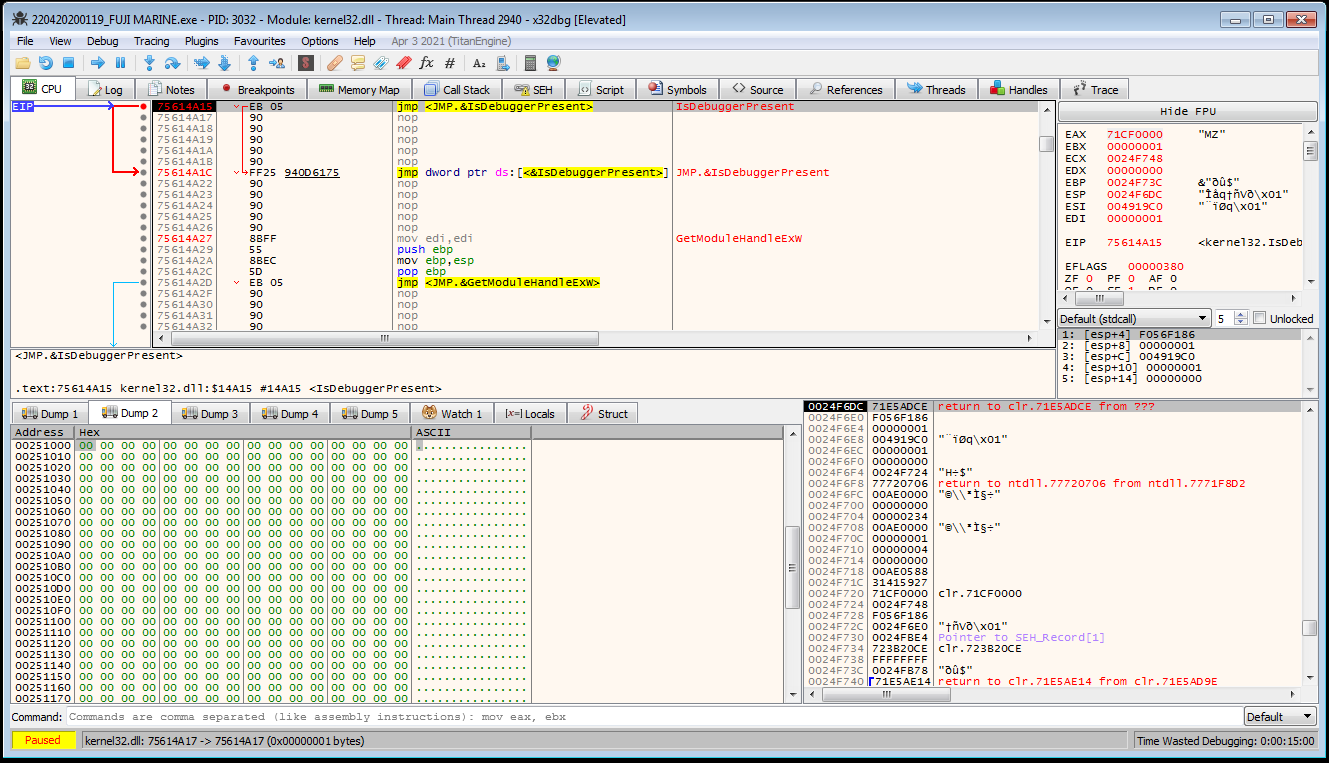Screen dimensions: 1329x763
Task: Click the Trace Over icon
Action: coord(224,63)
